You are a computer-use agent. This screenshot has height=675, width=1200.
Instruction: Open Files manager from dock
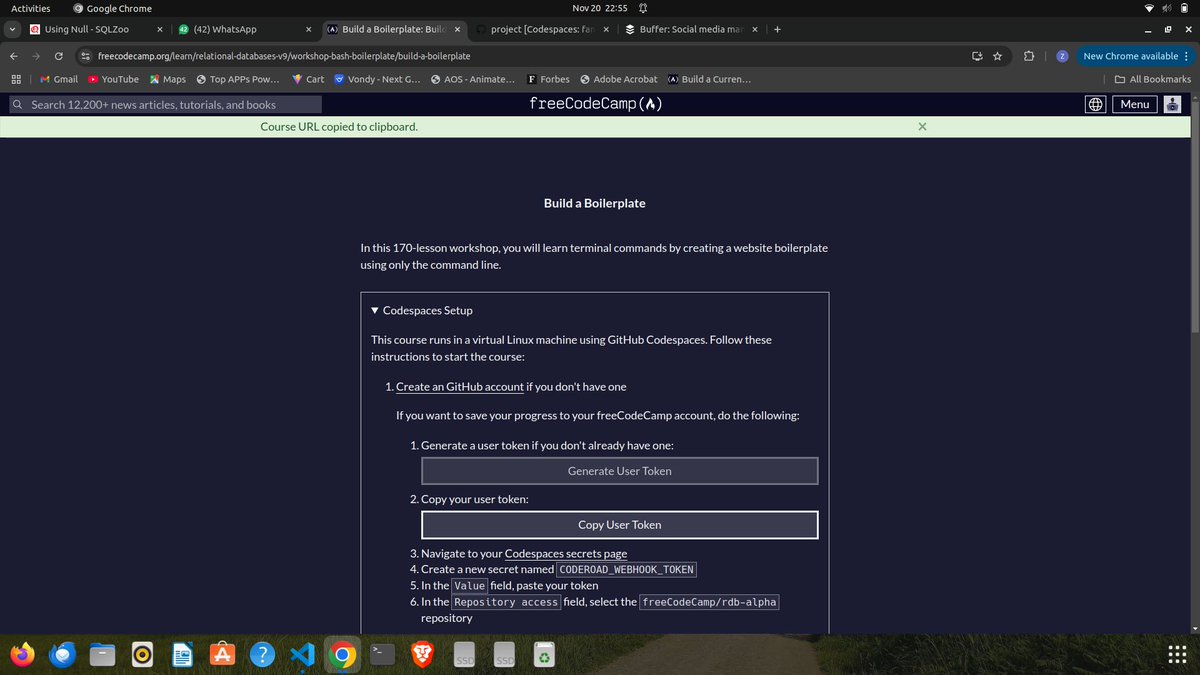point(103,654)
